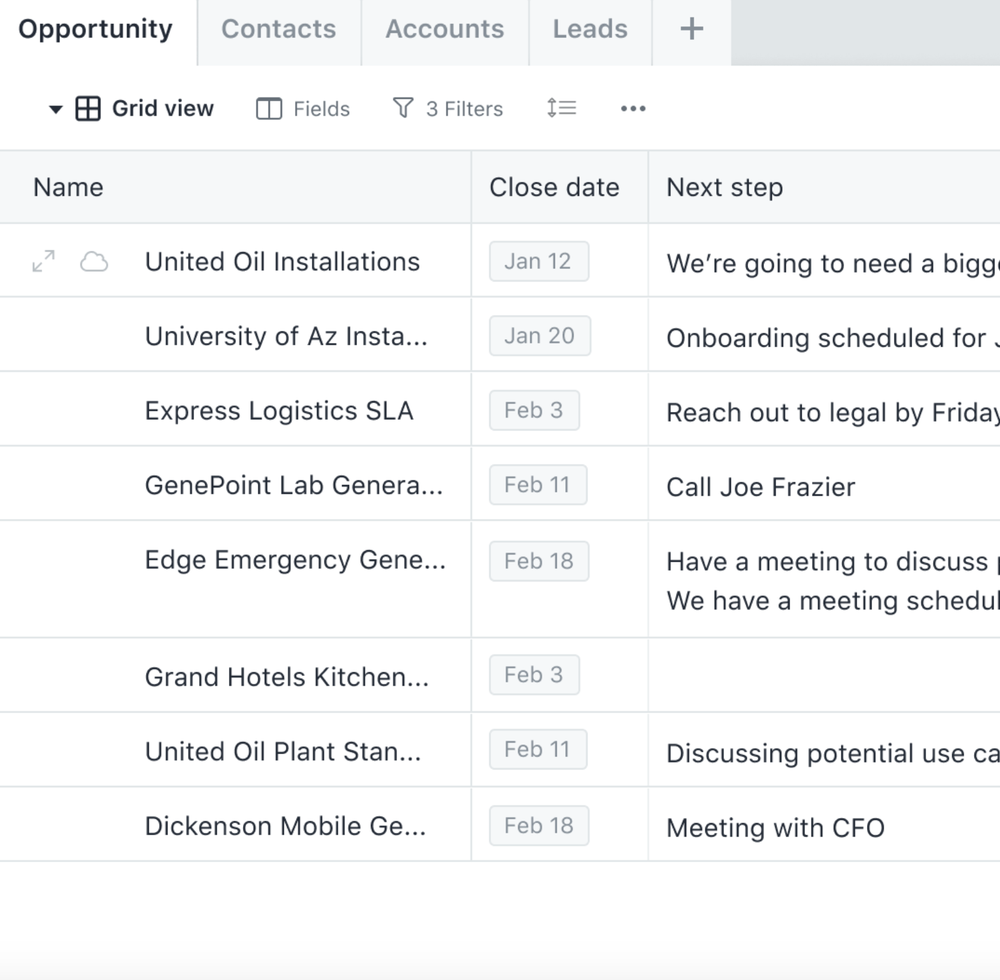Select the Meeting with CFO cell

(775, 827)
